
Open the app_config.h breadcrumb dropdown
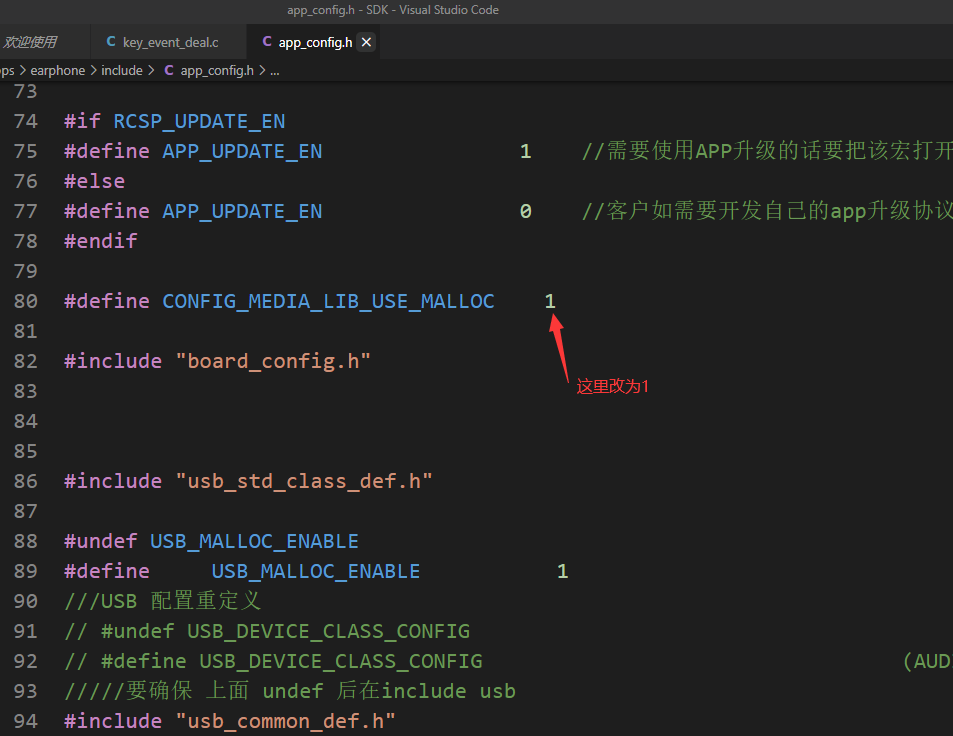[x=217, y=71]
